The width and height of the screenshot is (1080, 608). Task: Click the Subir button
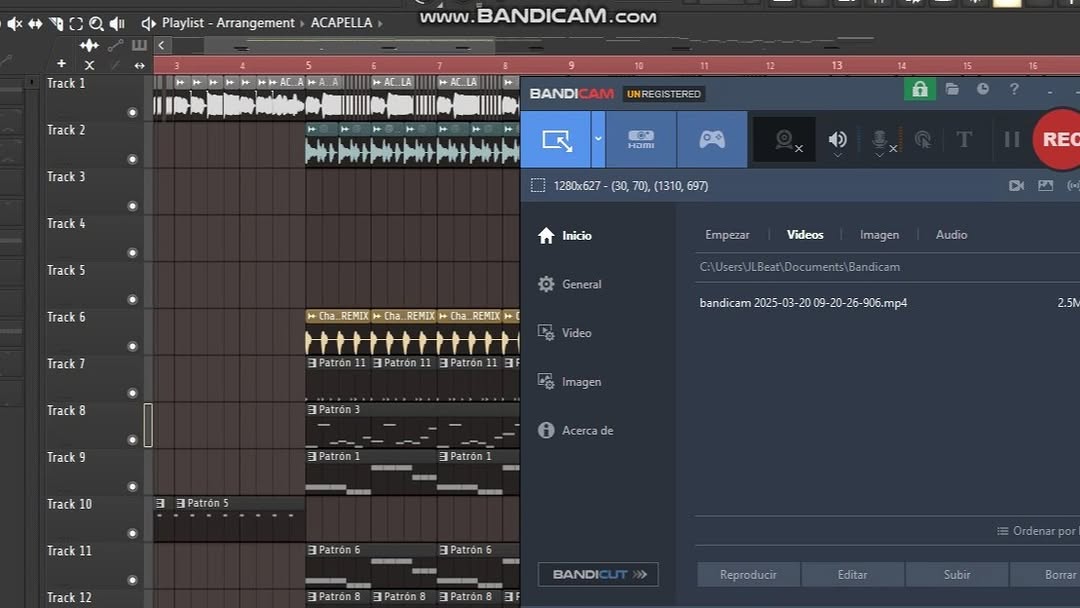pos(957,575)
